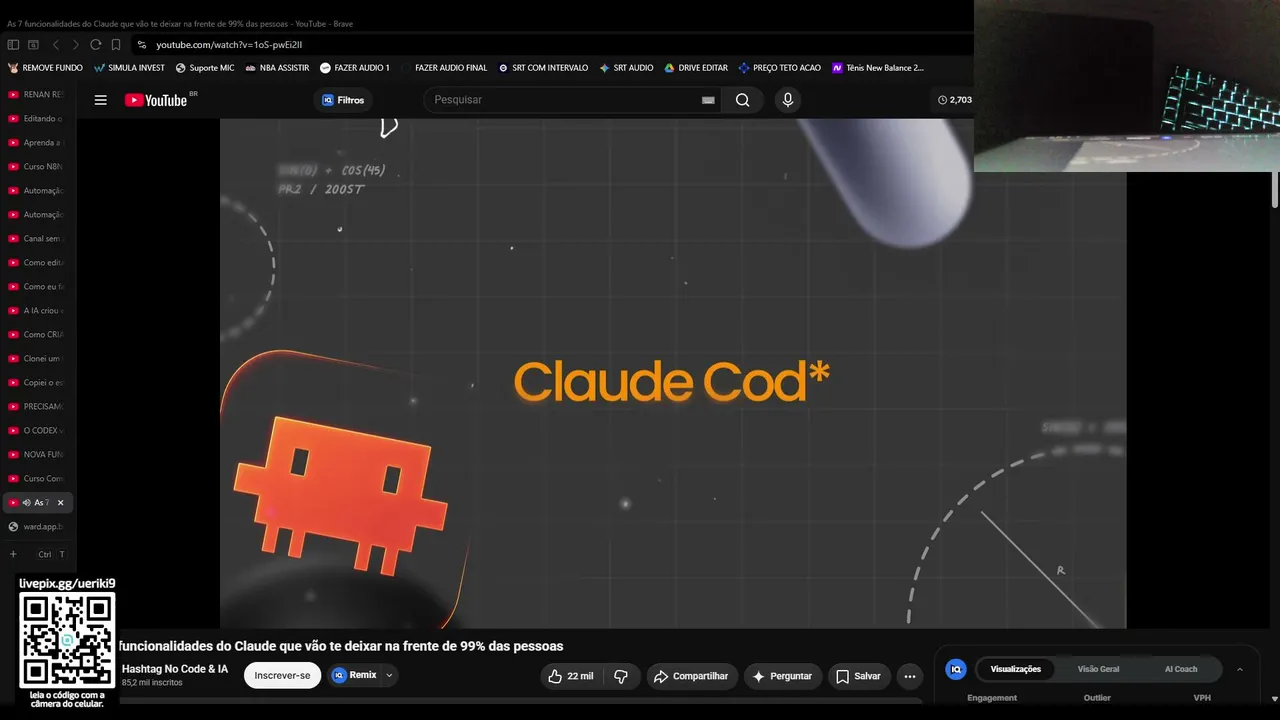The width and height of the screenshot is (1280, 720).
Task: Mute the tab using the speaker icon
Action: click(x=26, y=503)
